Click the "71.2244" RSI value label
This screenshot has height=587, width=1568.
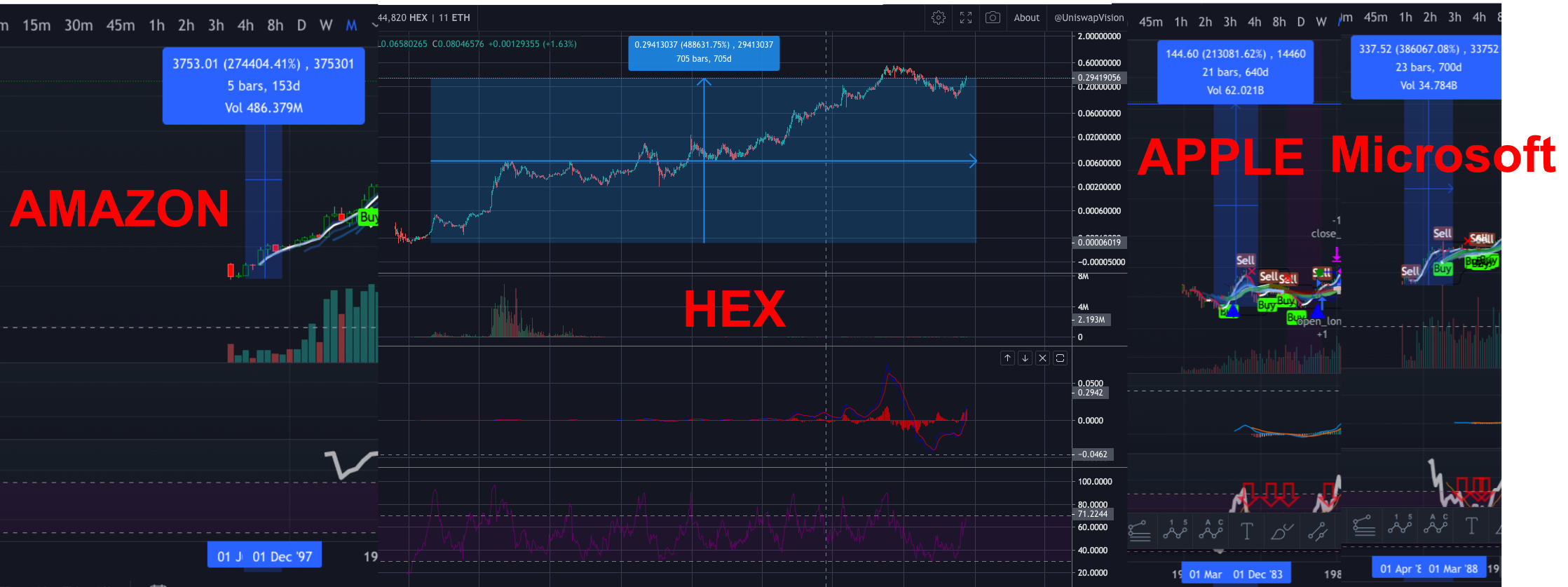coord(1092,514)
